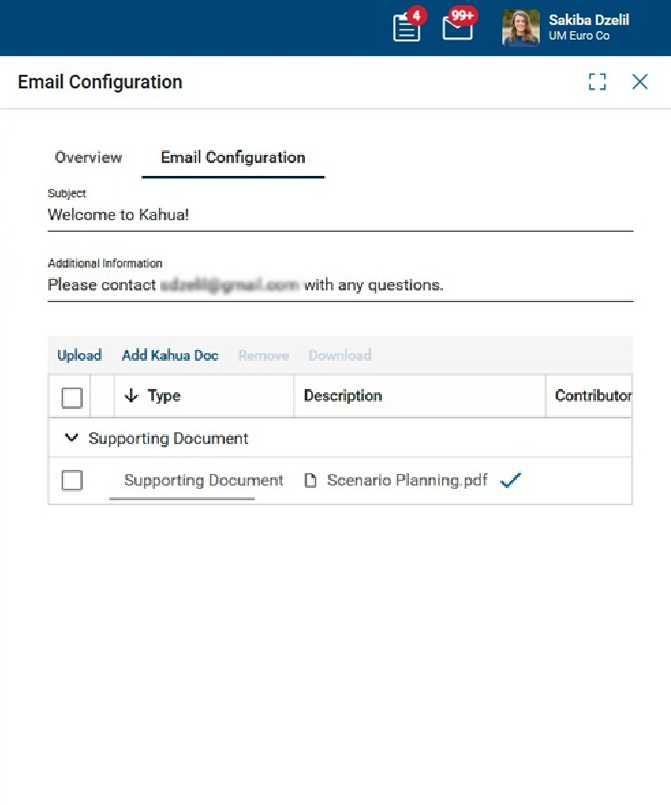The image size is (671, 805).
Task: Click the Subject input field
Action: (x=340, y=215)
